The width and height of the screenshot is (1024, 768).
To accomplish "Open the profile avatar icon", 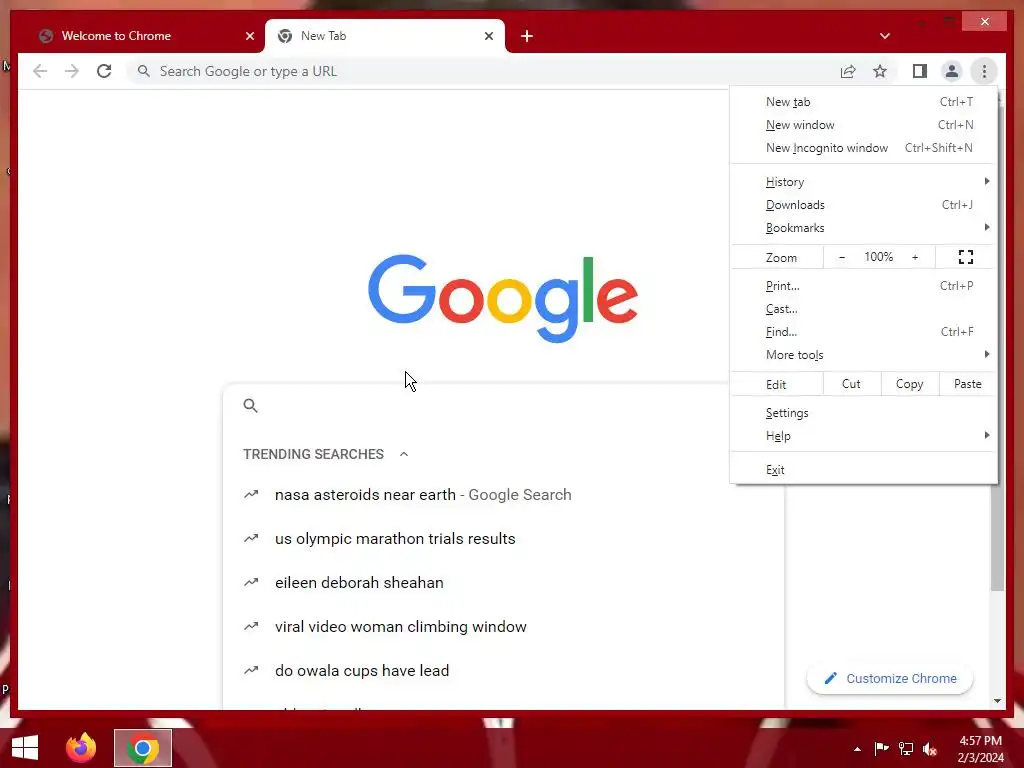I will (x=952, y=71).
